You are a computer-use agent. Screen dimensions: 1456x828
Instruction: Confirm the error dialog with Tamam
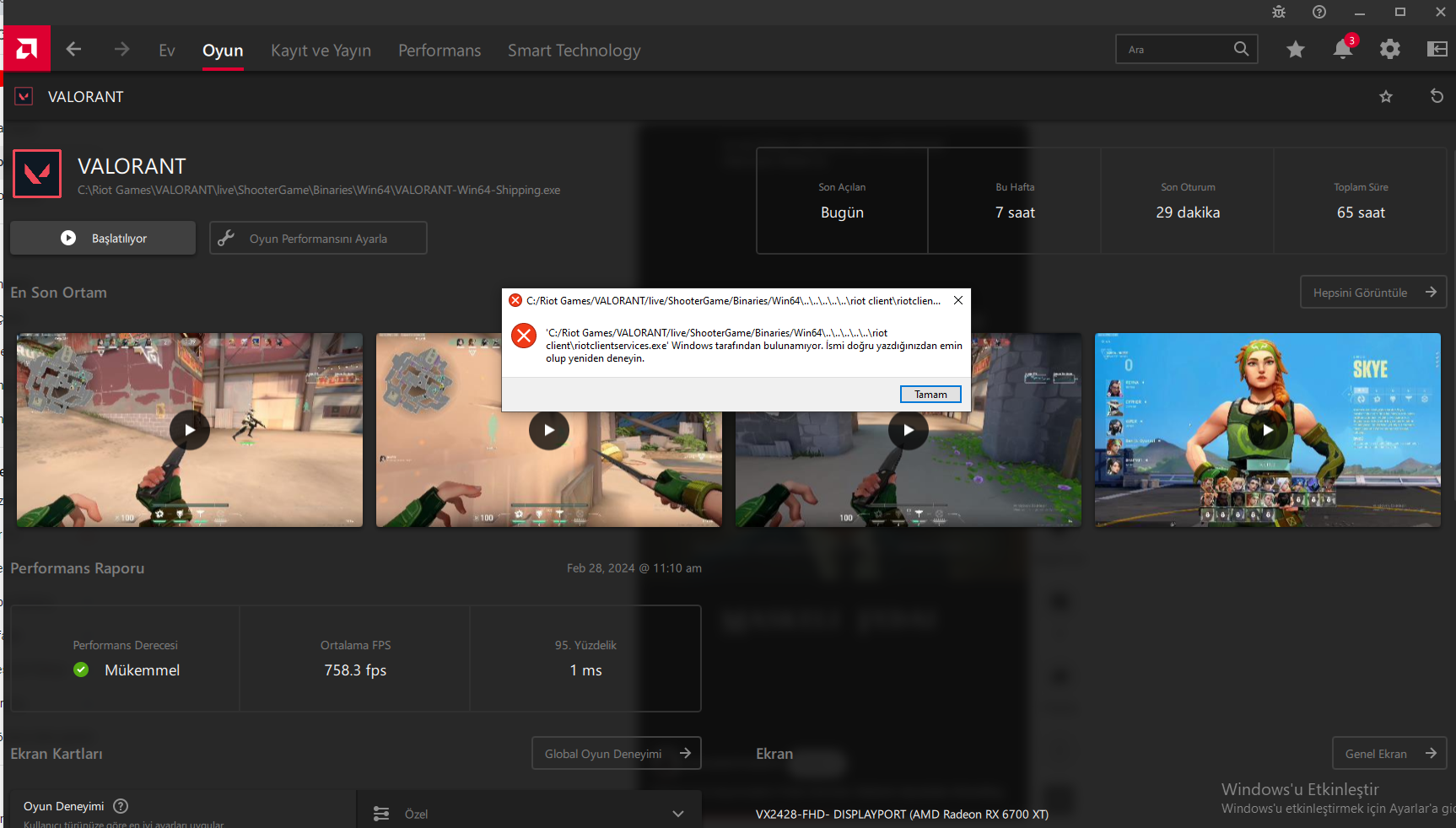click(930, 394)
